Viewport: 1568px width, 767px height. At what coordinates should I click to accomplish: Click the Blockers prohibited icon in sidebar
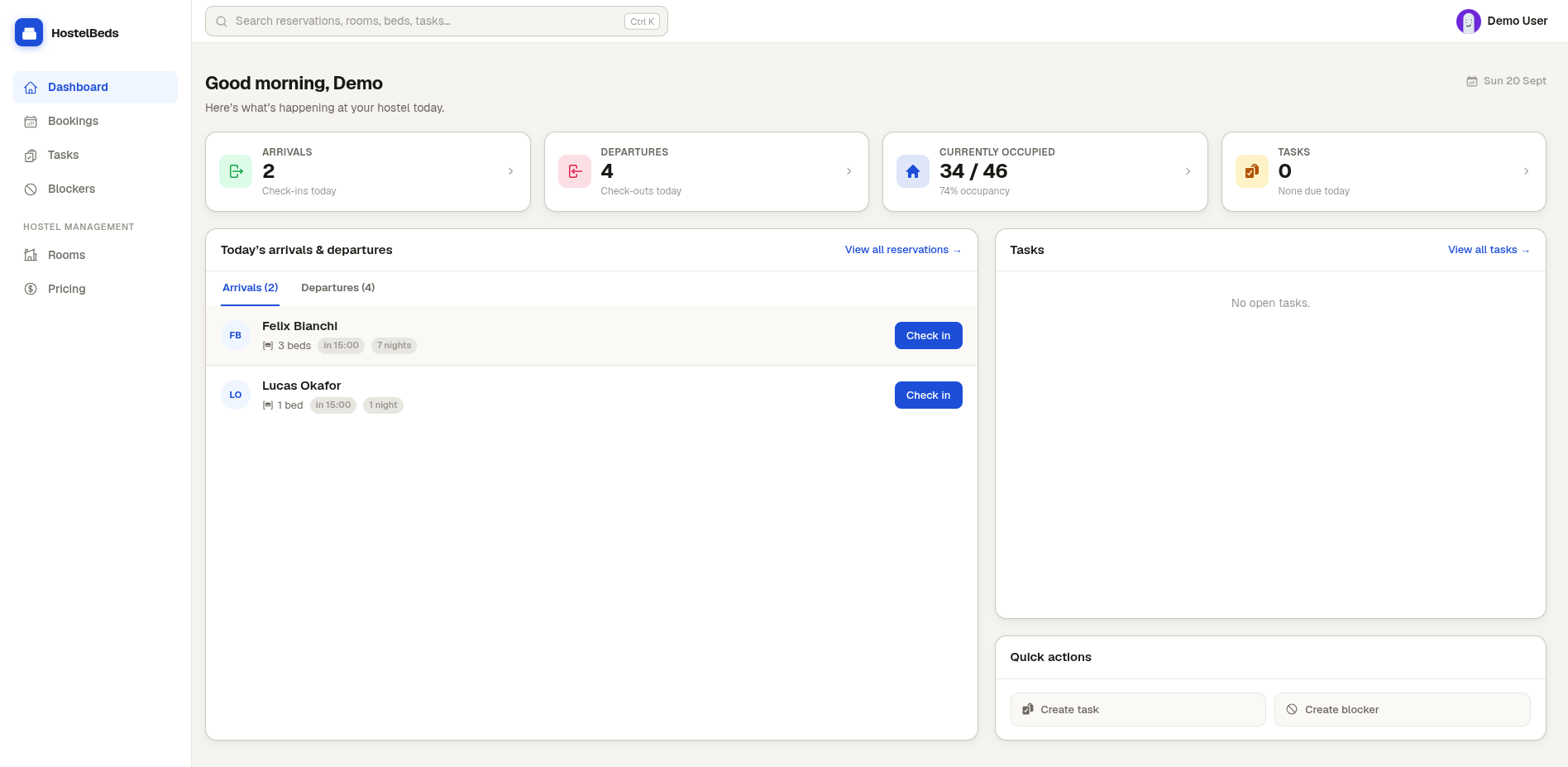(x=31, y=189)
